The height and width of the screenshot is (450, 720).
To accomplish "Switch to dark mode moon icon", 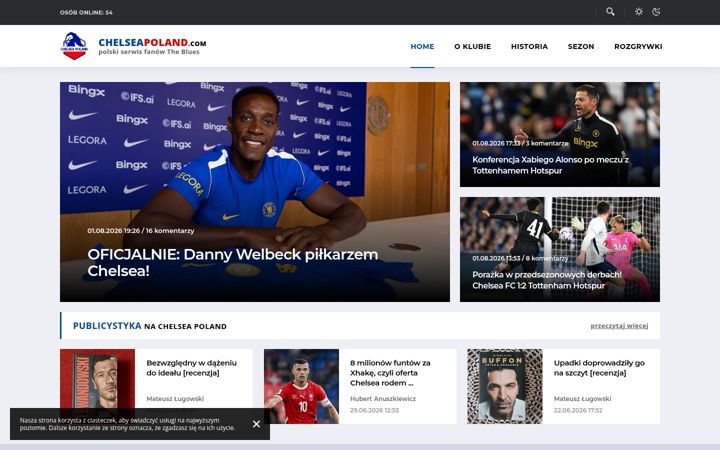I will coord(656,12).
